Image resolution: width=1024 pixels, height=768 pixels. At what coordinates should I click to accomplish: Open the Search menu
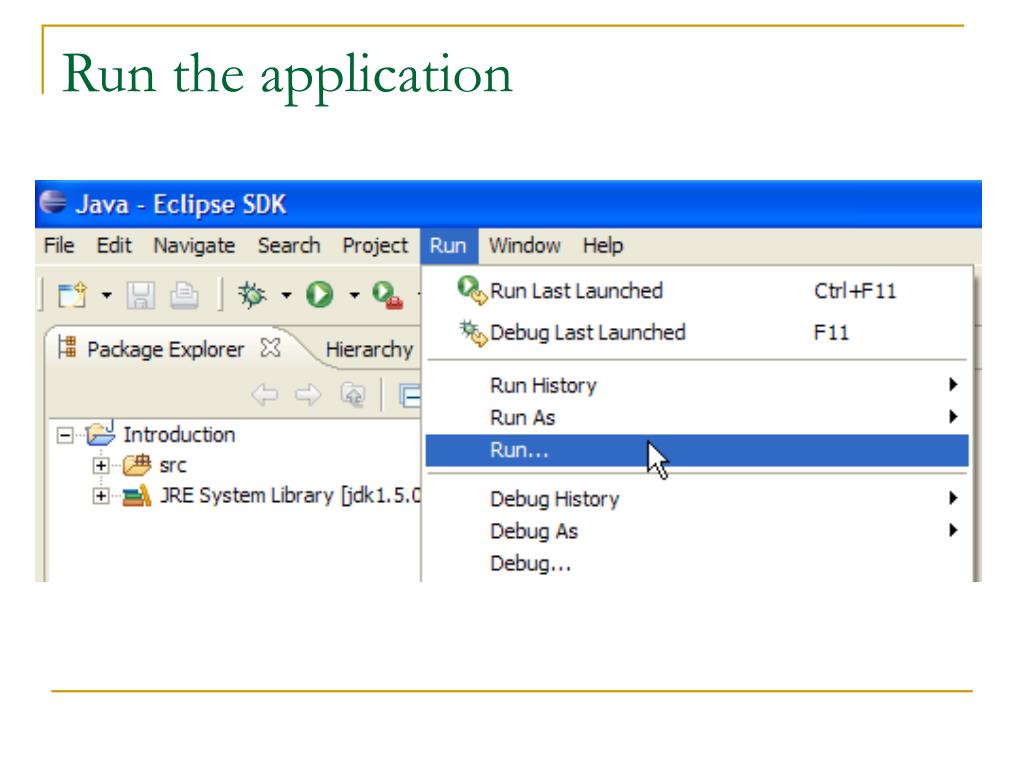click(x=289, y=246)
